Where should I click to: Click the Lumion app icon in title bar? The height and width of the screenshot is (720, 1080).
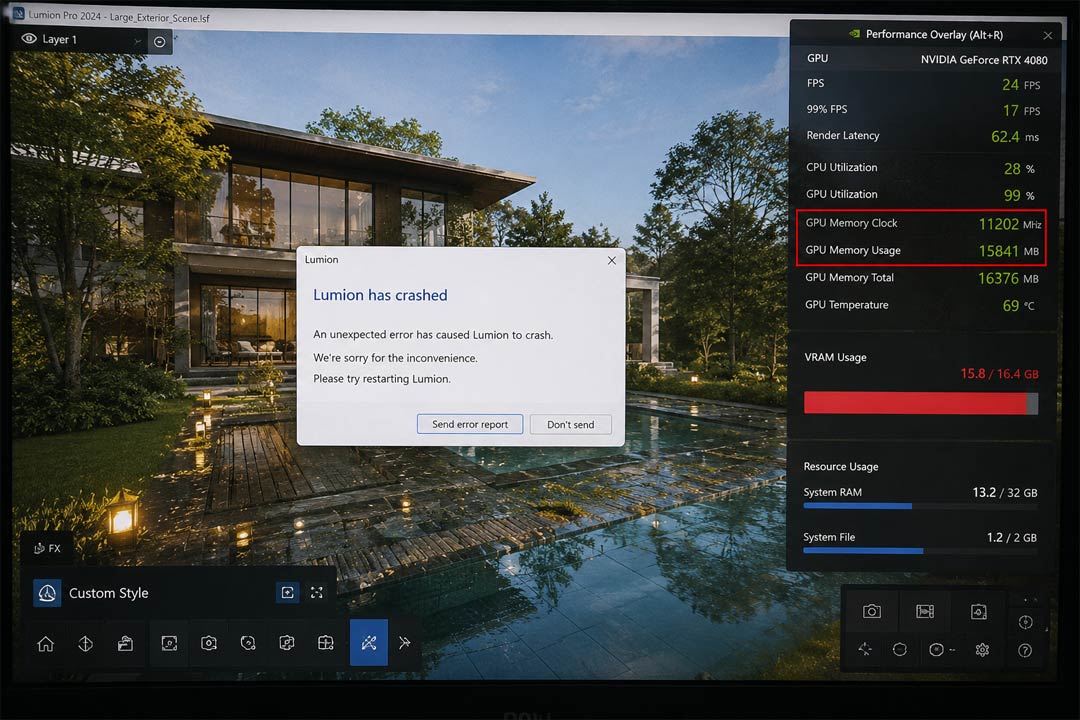tap(18, 14)
